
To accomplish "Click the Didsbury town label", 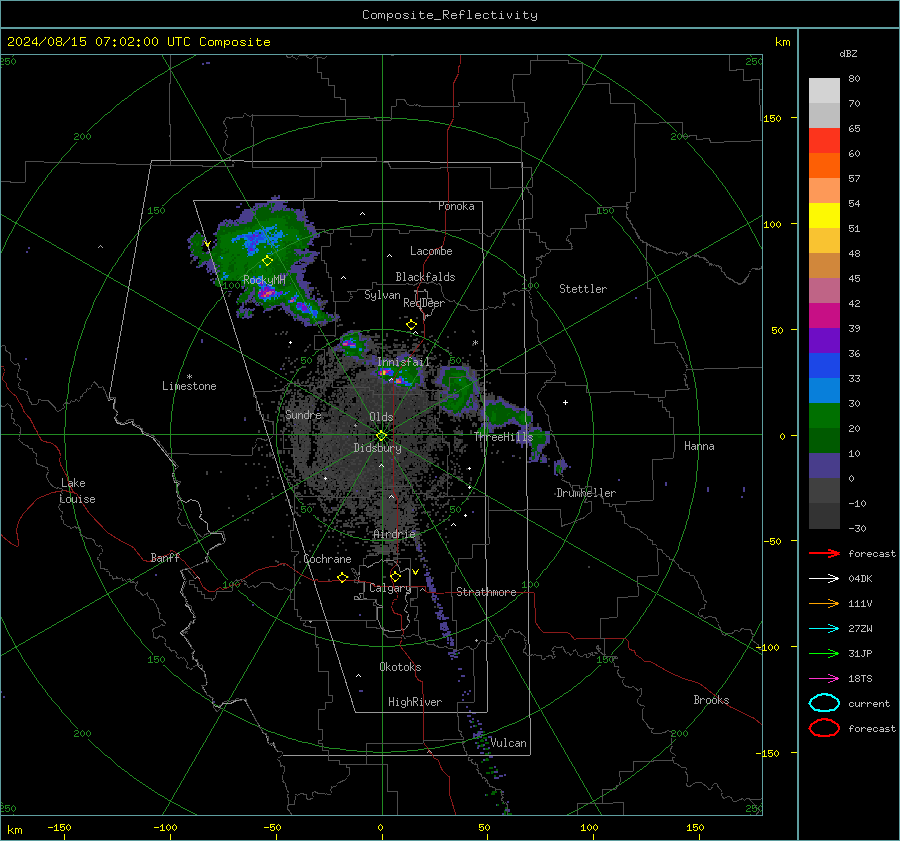I will pos(377,448).
